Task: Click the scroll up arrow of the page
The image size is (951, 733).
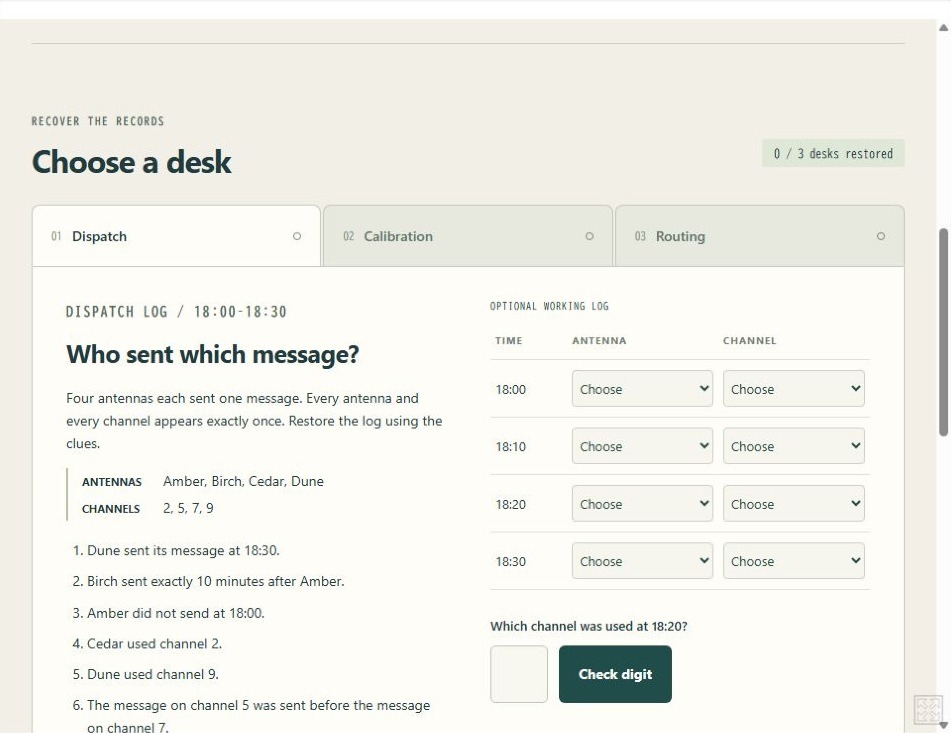Action: [x=944, y=27]
